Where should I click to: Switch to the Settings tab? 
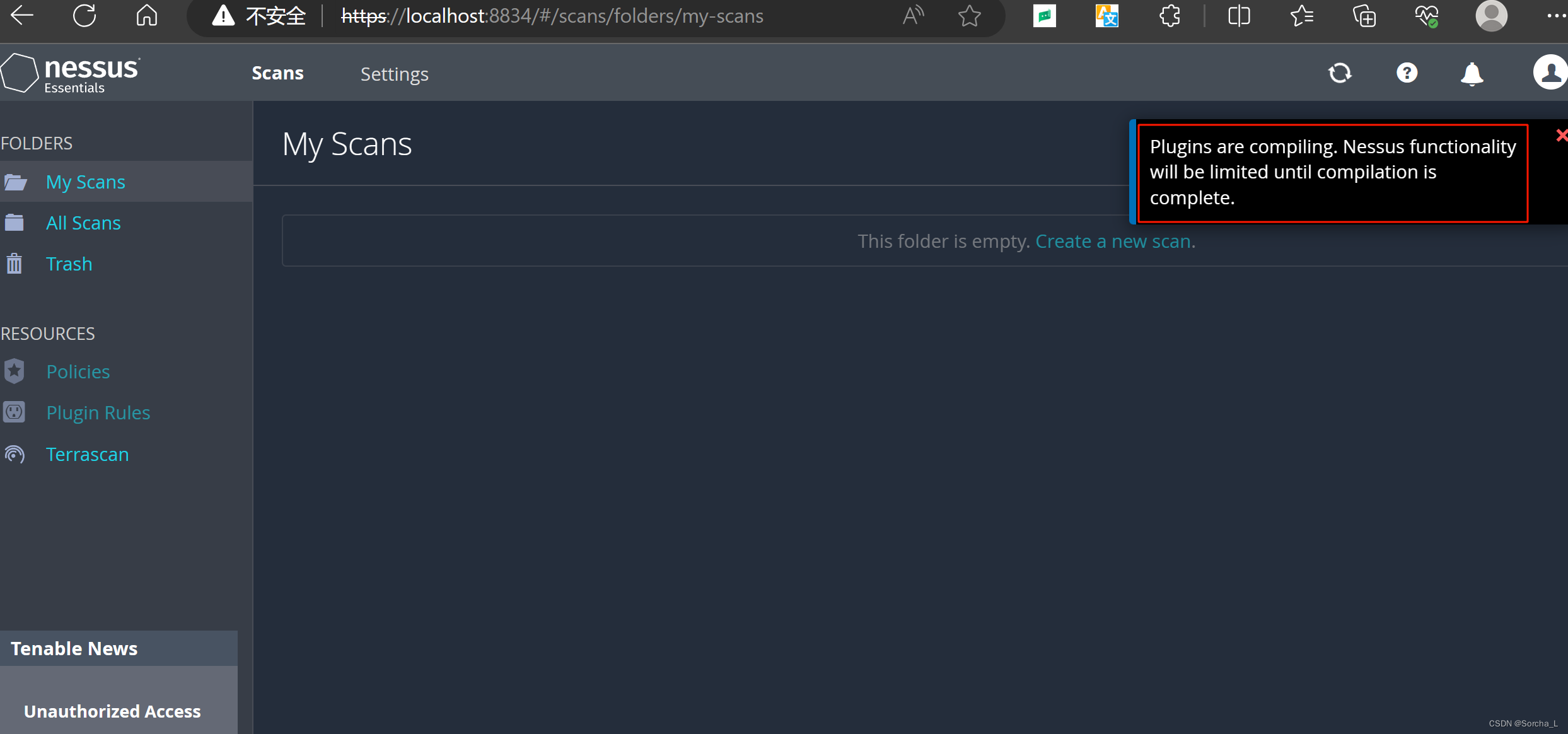pyautogui.click(x=394, y=74)
